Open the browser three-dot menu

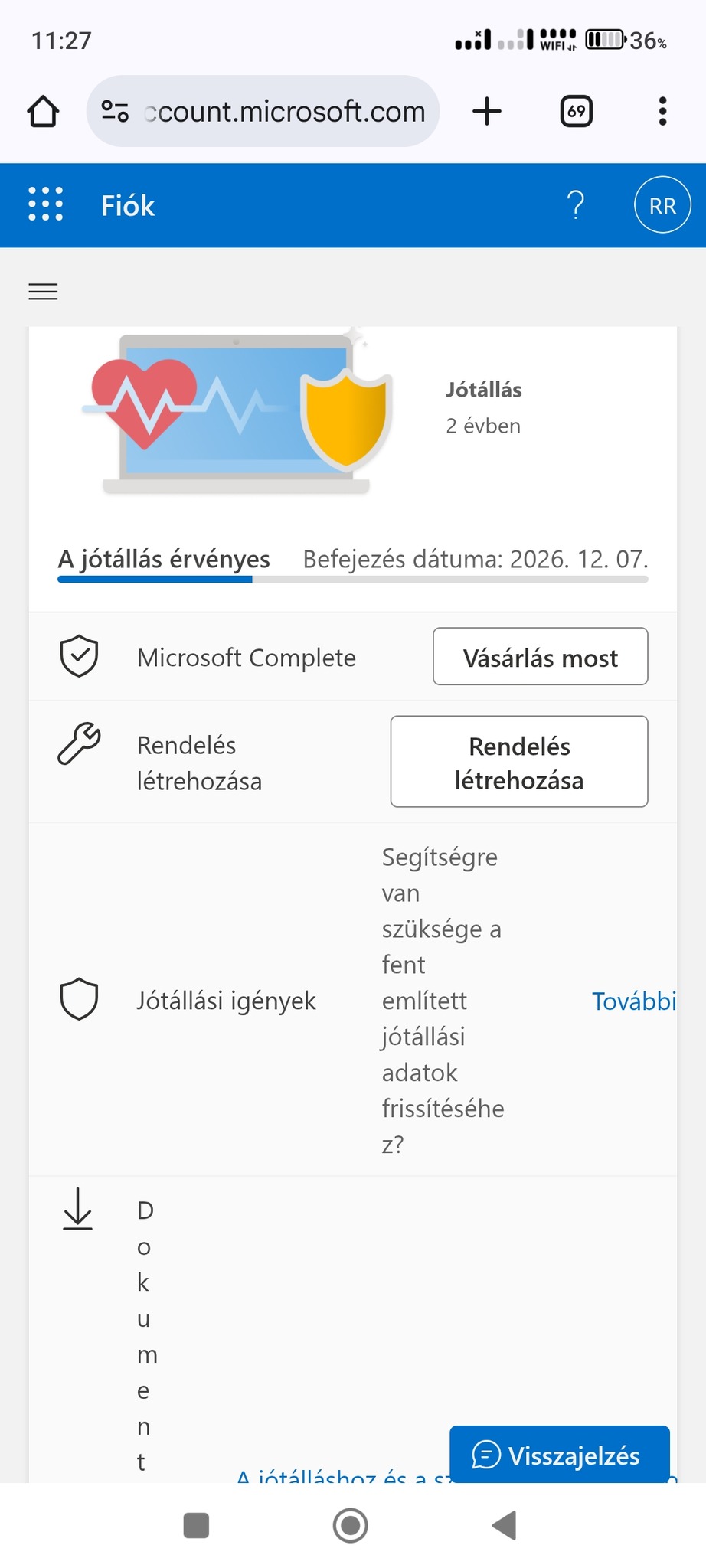point(662,112)
